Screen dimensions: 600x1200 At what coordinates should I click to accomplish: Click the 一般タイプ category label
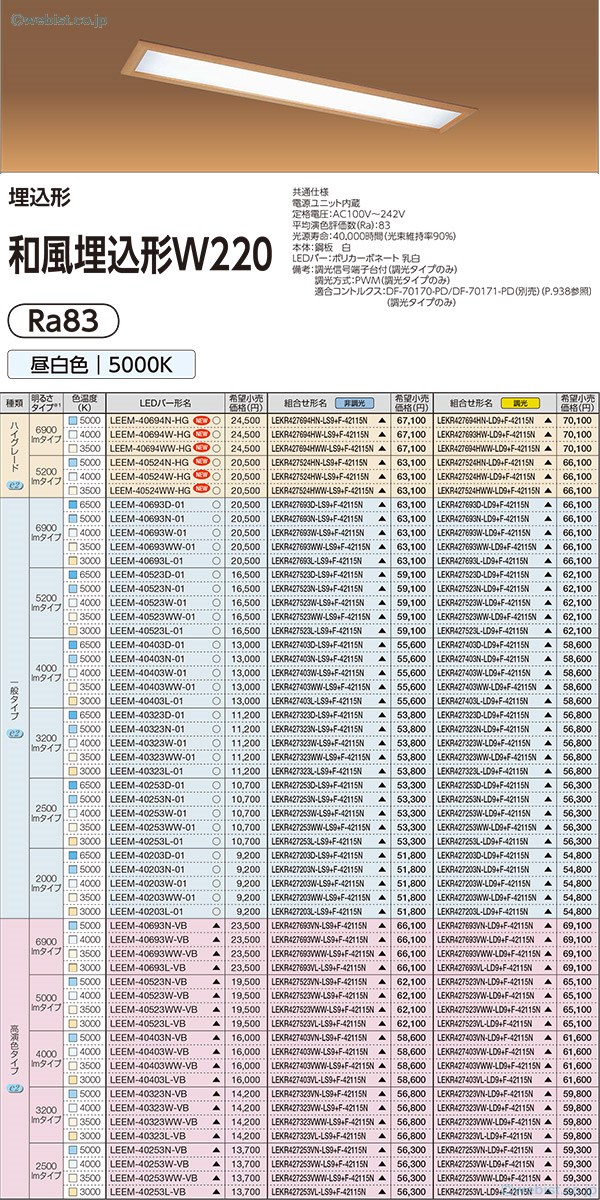pyautogui.click(x=14, y=698)
